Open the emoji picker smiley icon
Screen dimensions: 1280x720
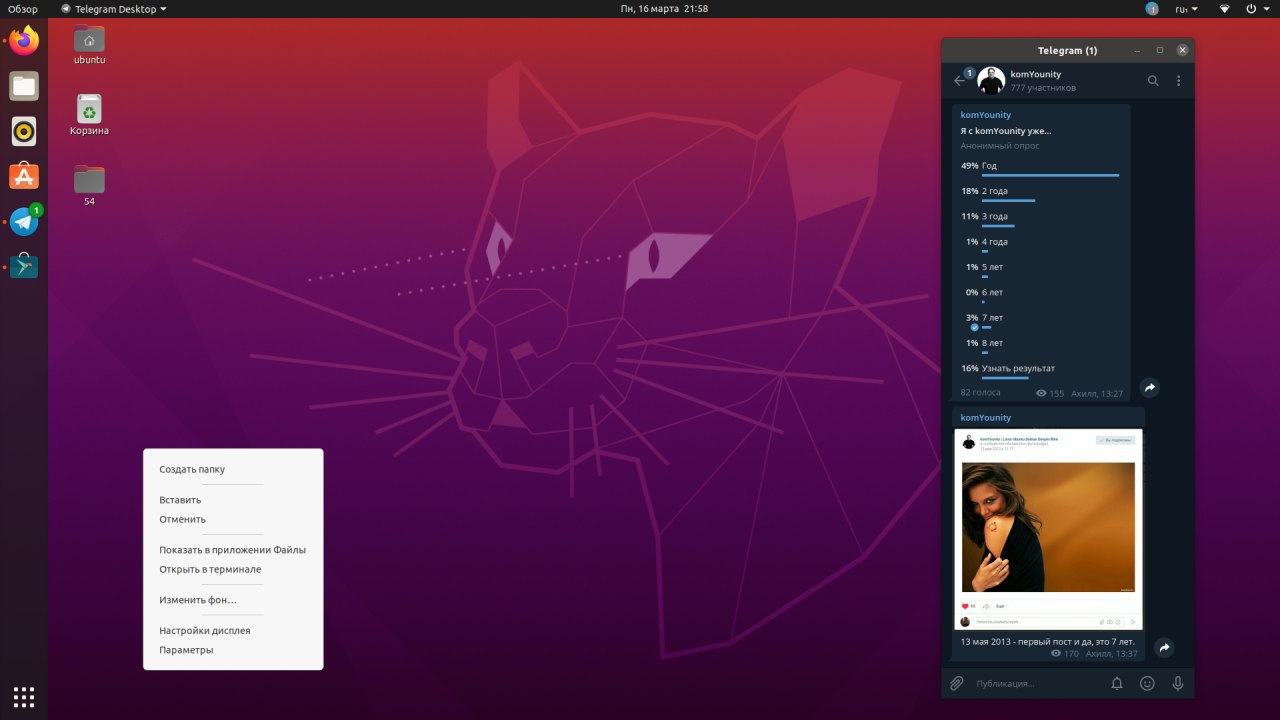pyautogui.click(x=1148, y=683)
